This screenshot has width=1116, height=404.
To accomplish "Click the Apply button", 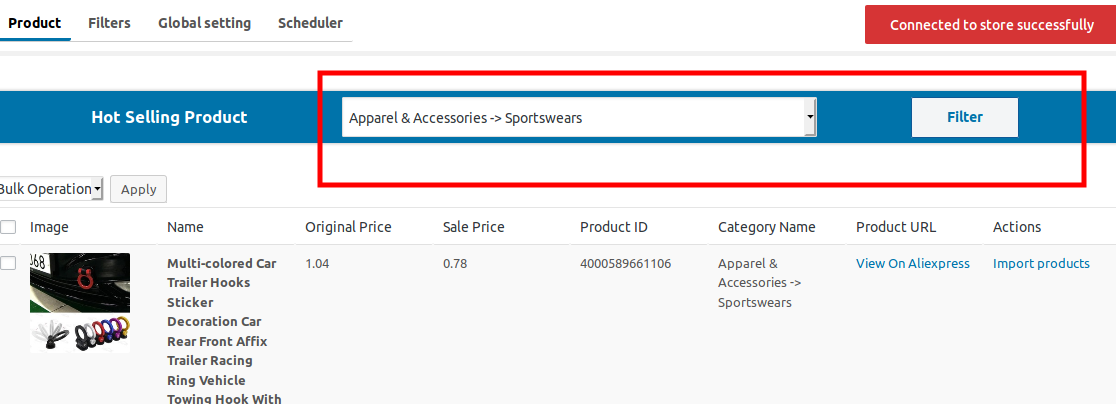I will [139, 189].
